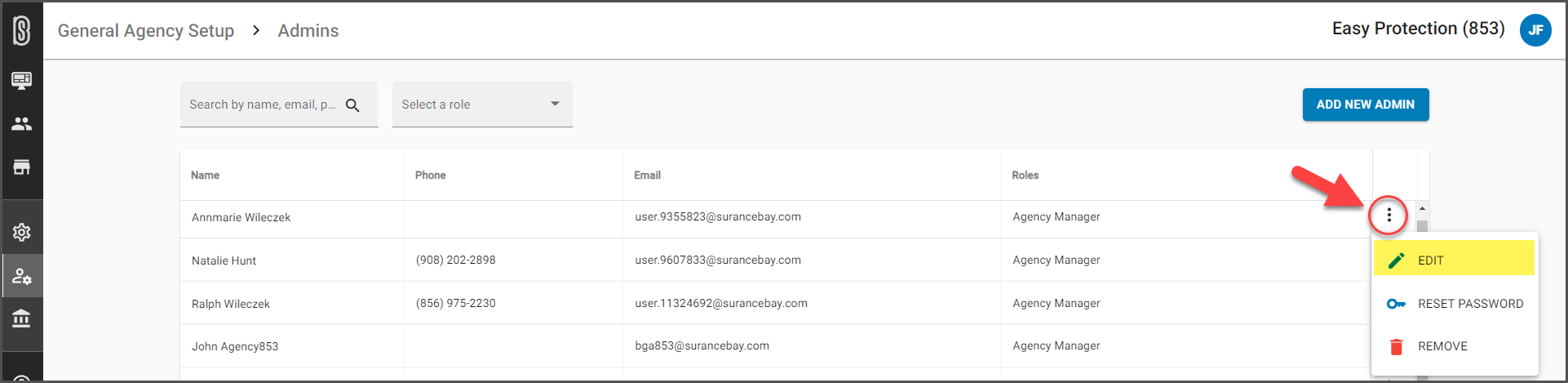Click the magnifier search icon
The height and width of the screenshot is (383, 1568).
(352, 105)
